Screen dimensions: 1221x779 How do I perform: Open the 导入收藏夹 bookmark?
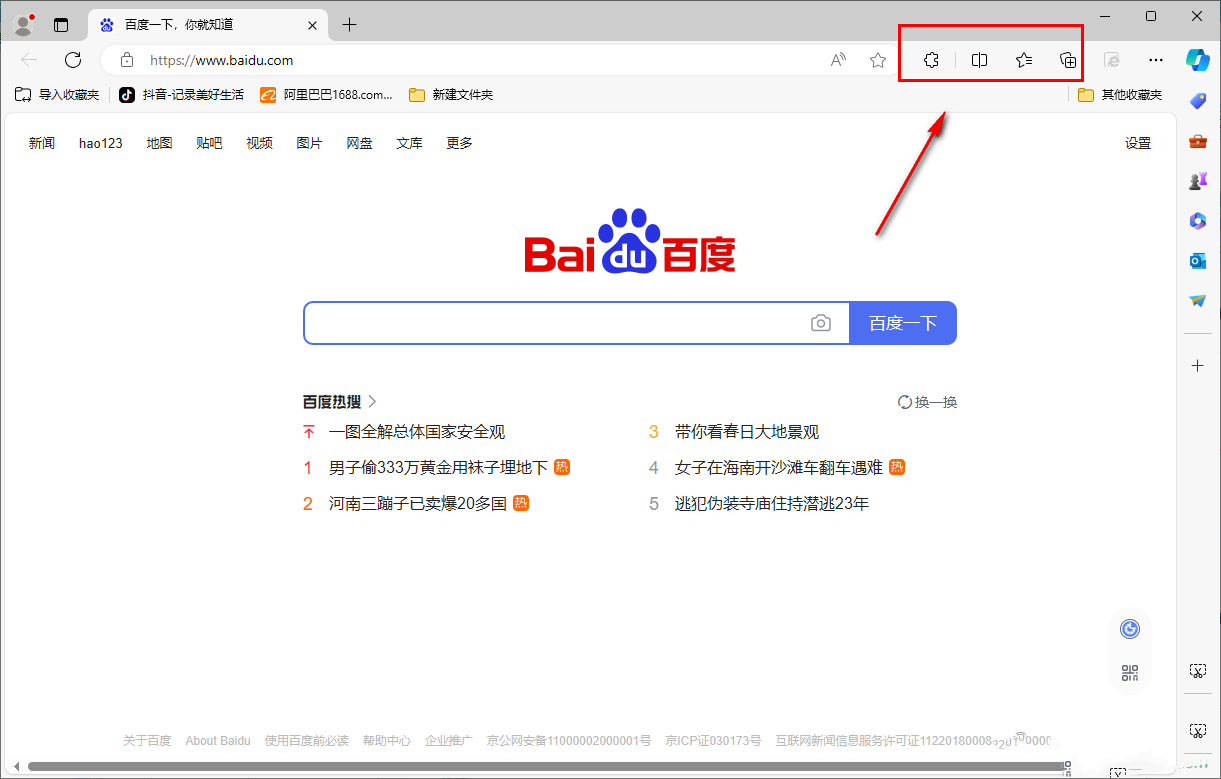pyautogui.click(x=57, y=95)
